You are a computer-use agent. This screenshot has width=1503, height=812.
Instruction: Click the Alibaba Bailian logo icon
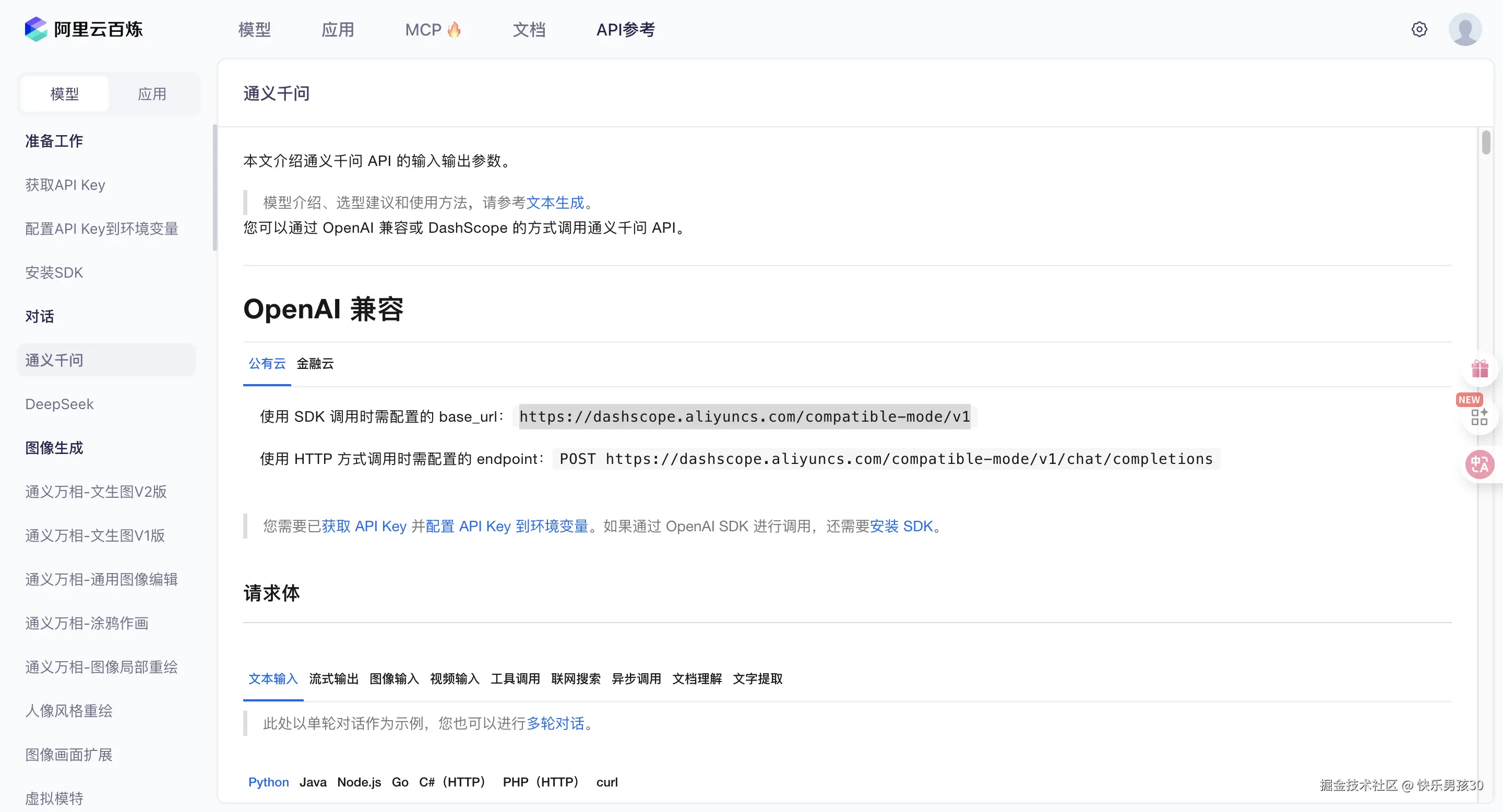click(x=35, y=29)
